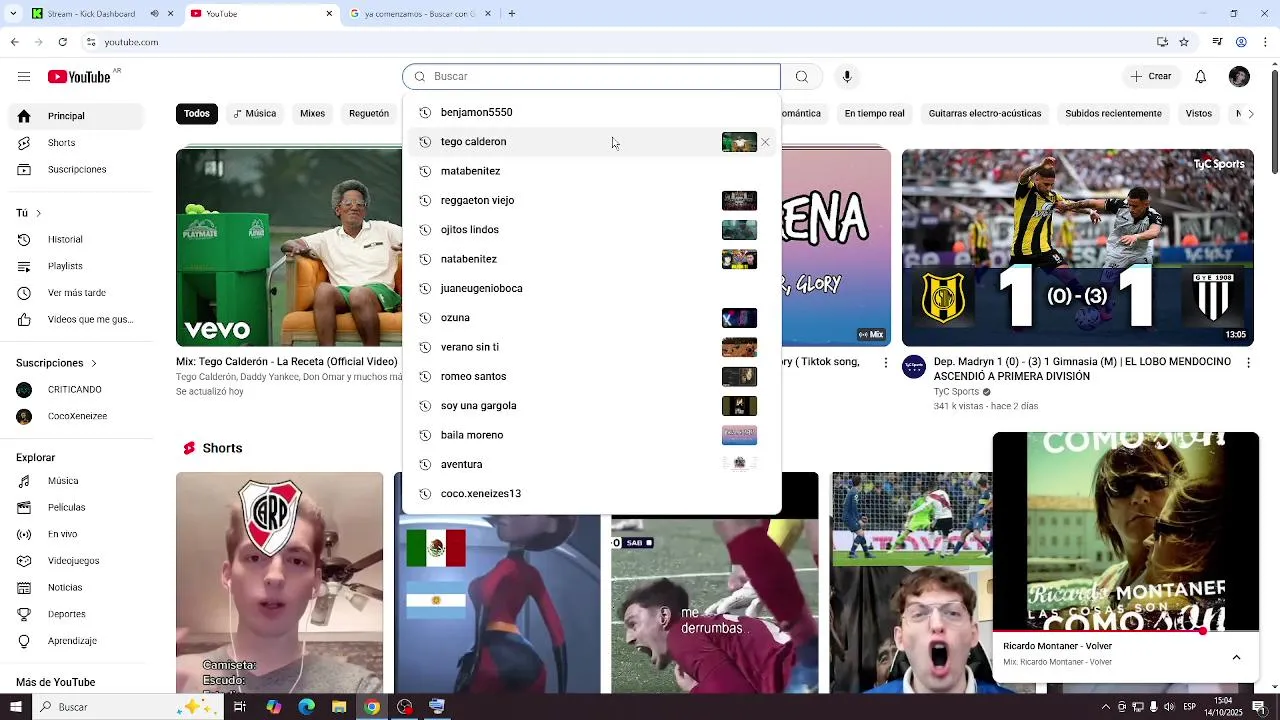Screen dimensions: 1280x720
Task: Select the Subidos recientemente chip
Action: (x=1113, y=114)
